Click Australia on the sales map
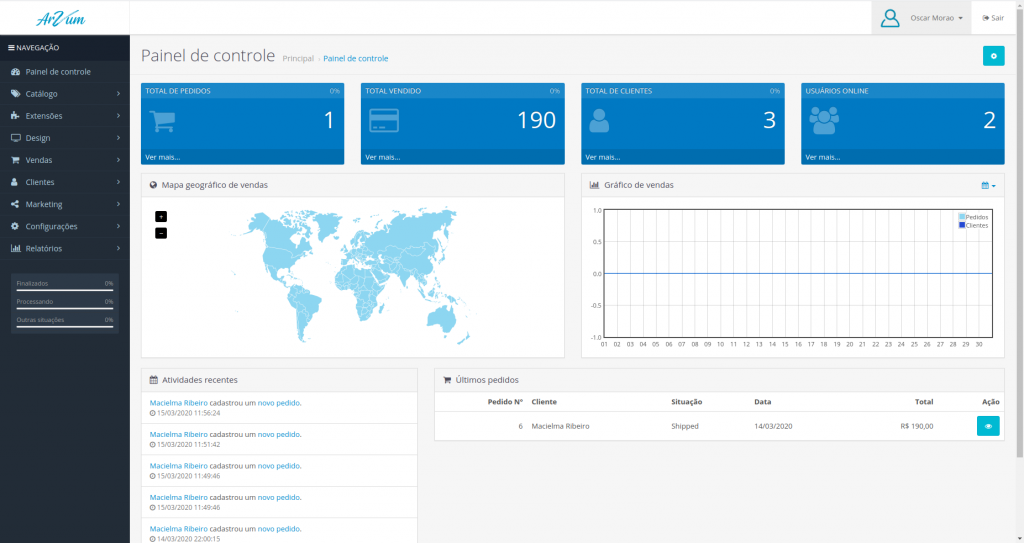The image size is (1024, 543). 441,319
